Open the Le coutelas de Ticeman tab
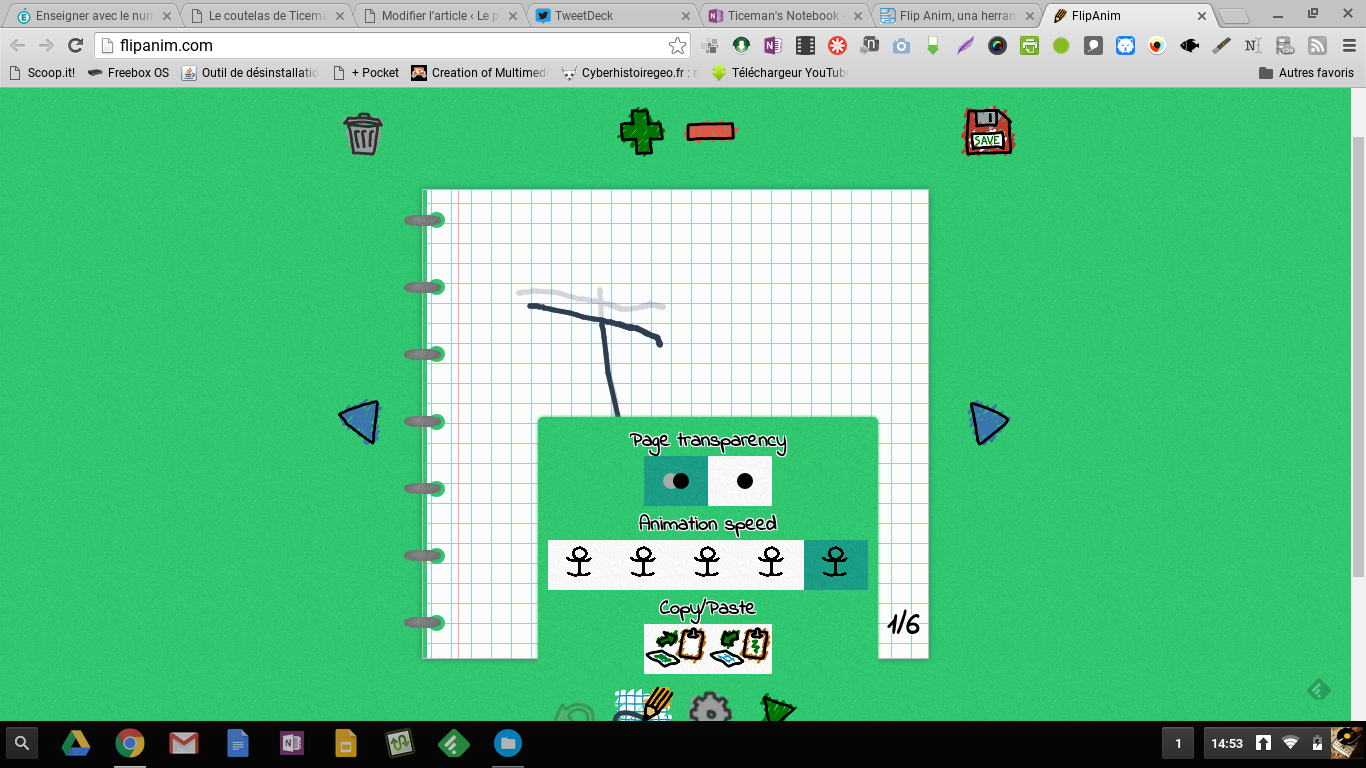This screenshot has width=1366, height=768. (267, 16)
